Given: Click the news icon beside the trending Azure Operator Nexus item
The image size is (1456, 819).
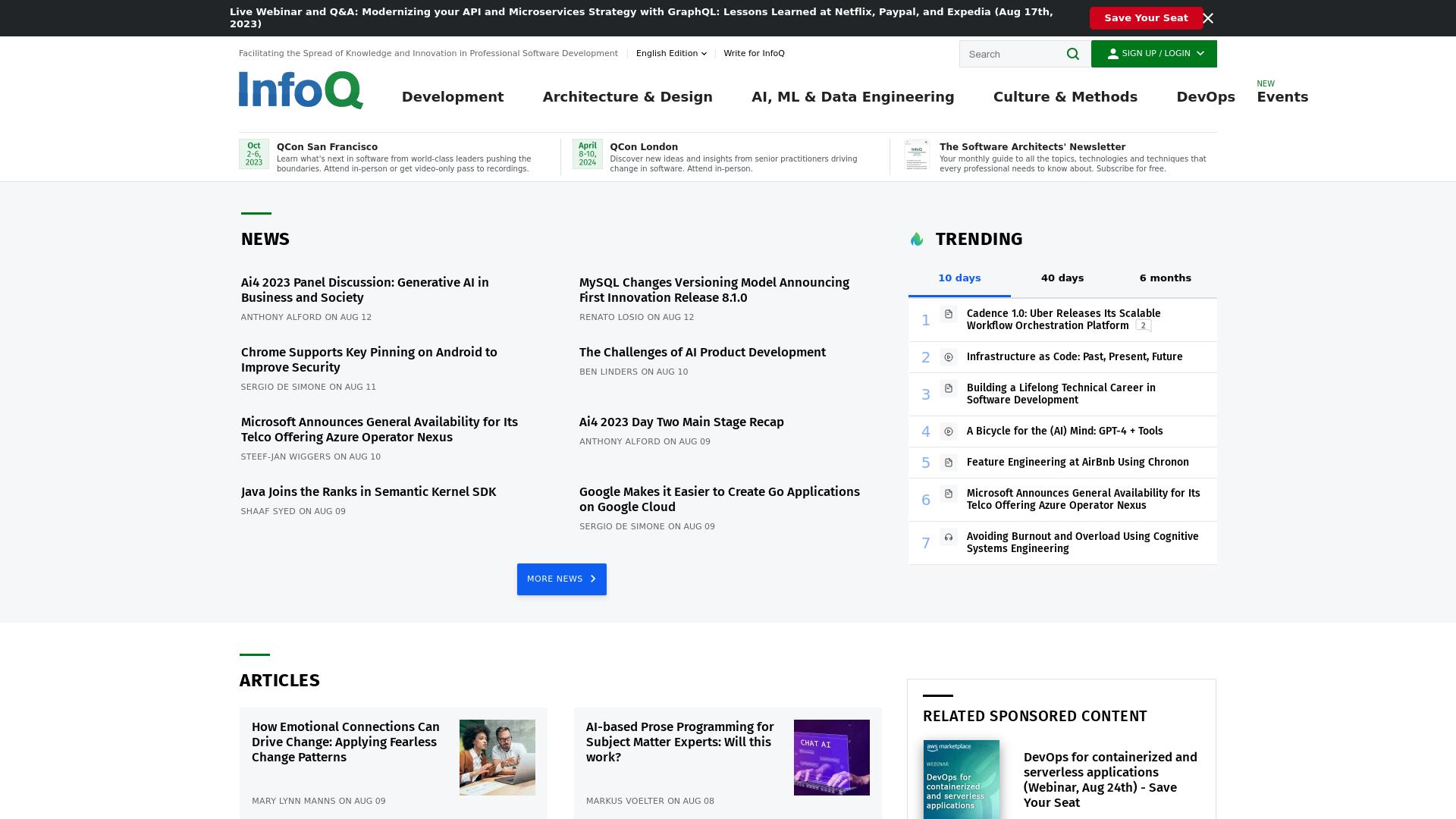Looking at the screenshot, I should click(x=949, y=494).
